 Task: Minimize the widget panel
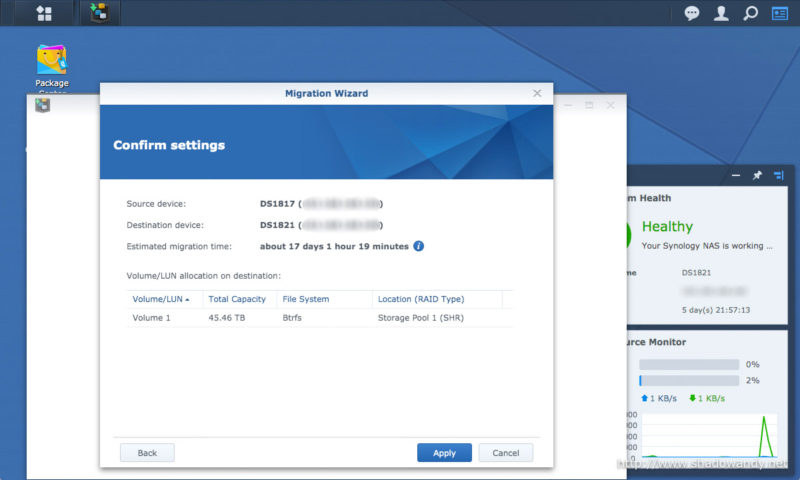point(736,175)
